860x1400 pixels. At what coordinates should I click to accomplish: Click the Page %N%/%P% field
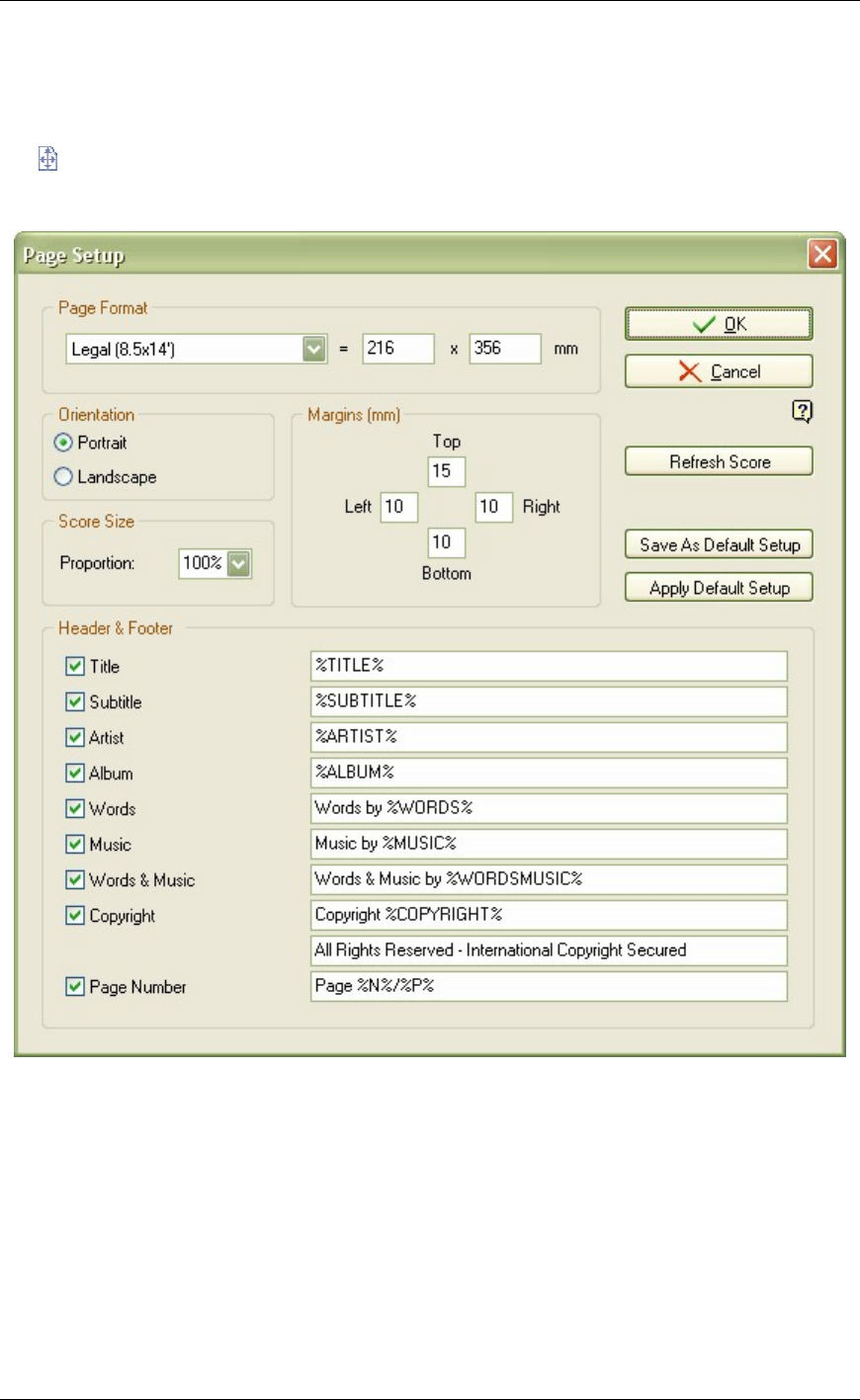click(x=549, y=986)
